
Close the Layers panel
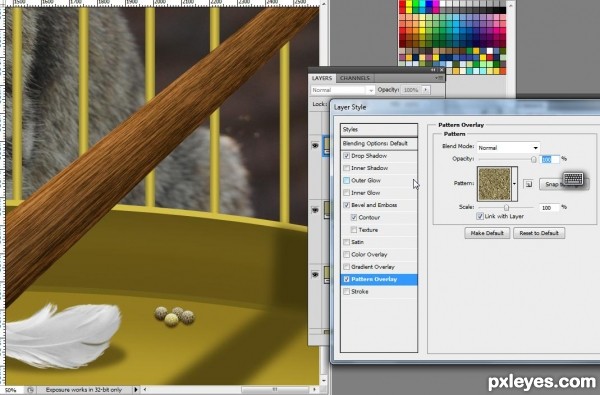[441, 70]
